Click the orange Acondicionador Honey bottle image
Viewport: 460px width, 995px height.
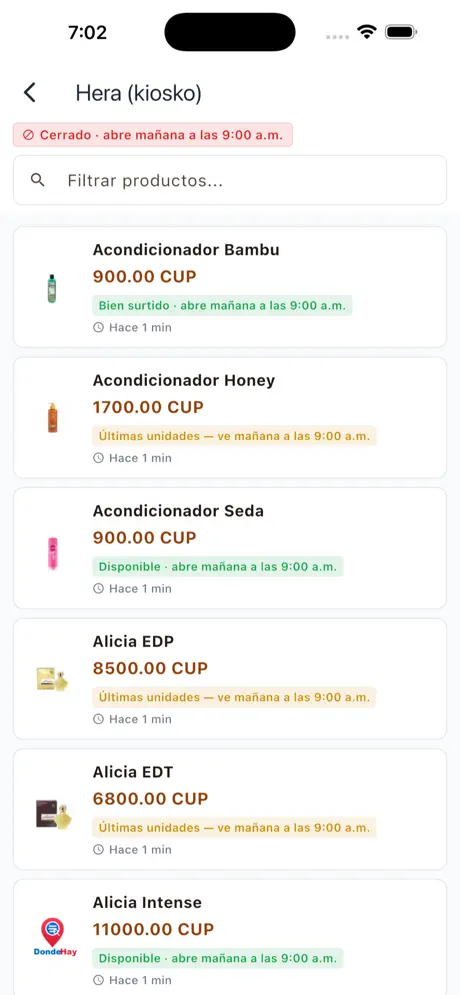tap(52, 418)
